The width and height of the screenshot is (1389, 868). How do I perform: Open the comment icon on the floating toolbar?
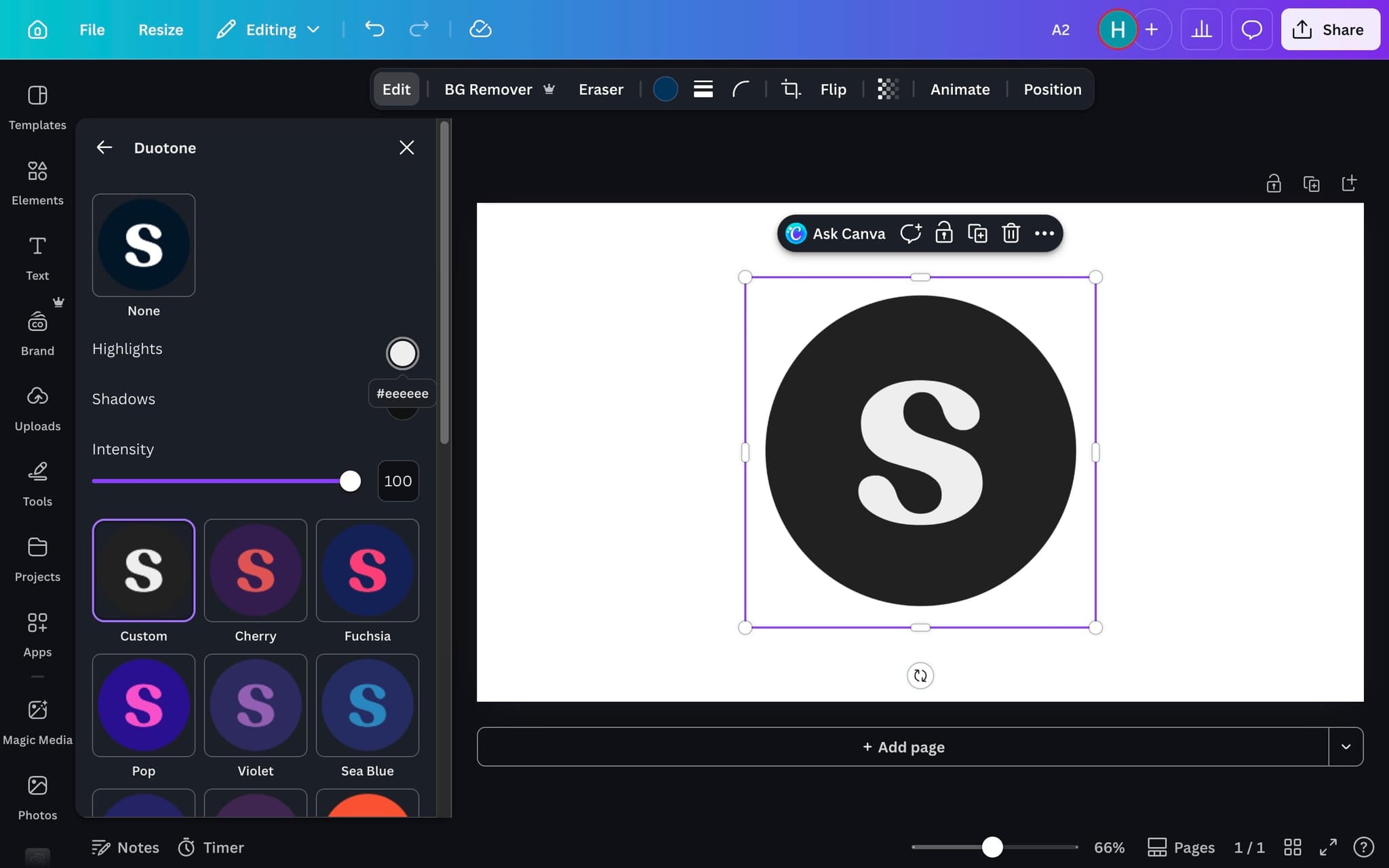pos(909,233)
